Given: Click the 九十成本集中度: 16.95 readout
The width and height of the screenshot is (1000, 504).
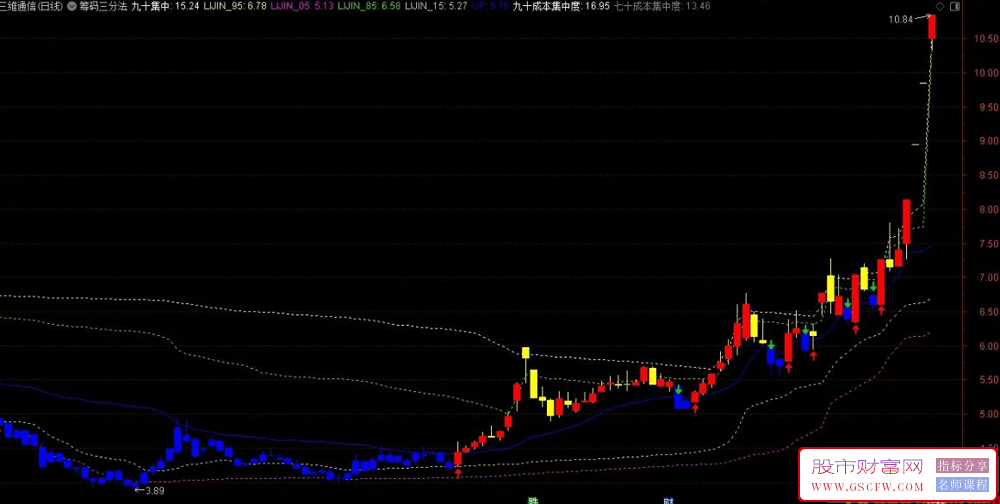Looking at the screenshot, I should click(561, 6).
